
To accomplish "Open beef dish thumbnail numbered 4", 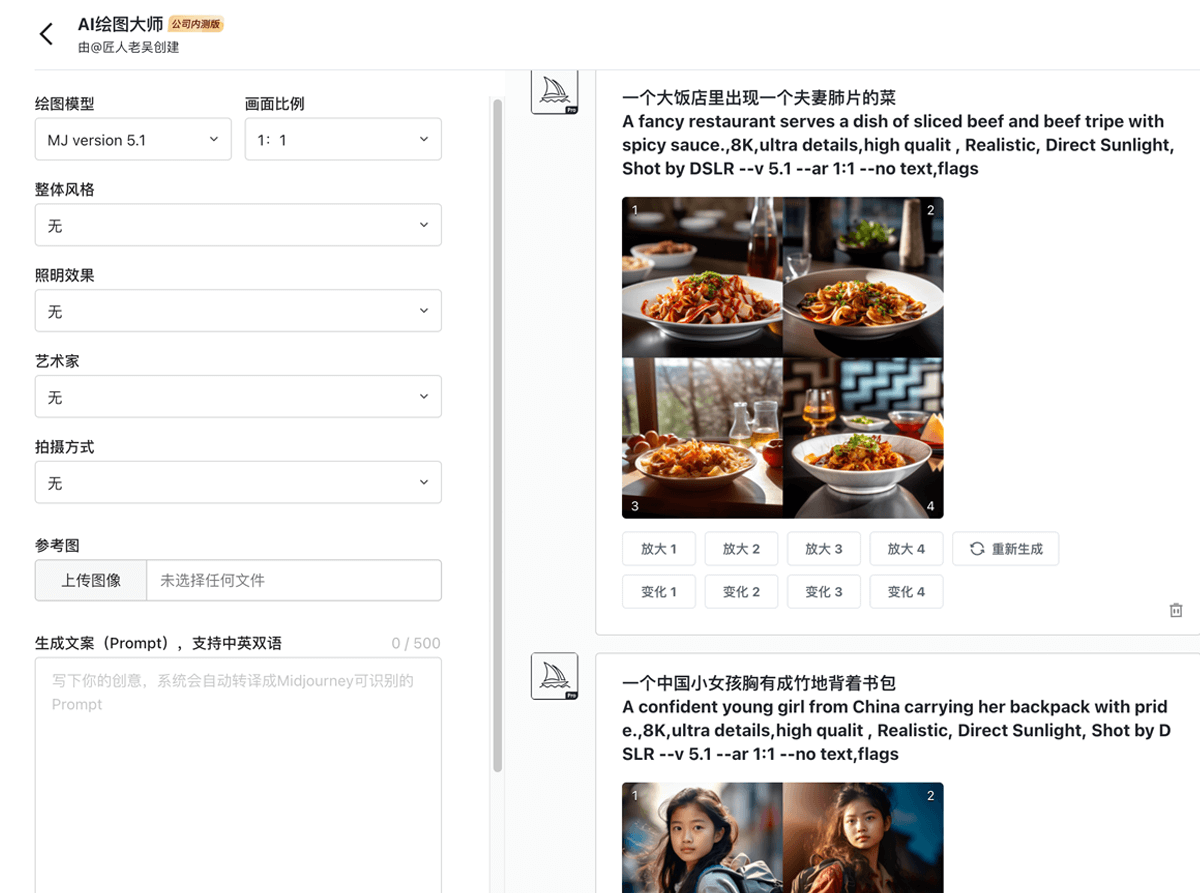I will click(863, 438).
